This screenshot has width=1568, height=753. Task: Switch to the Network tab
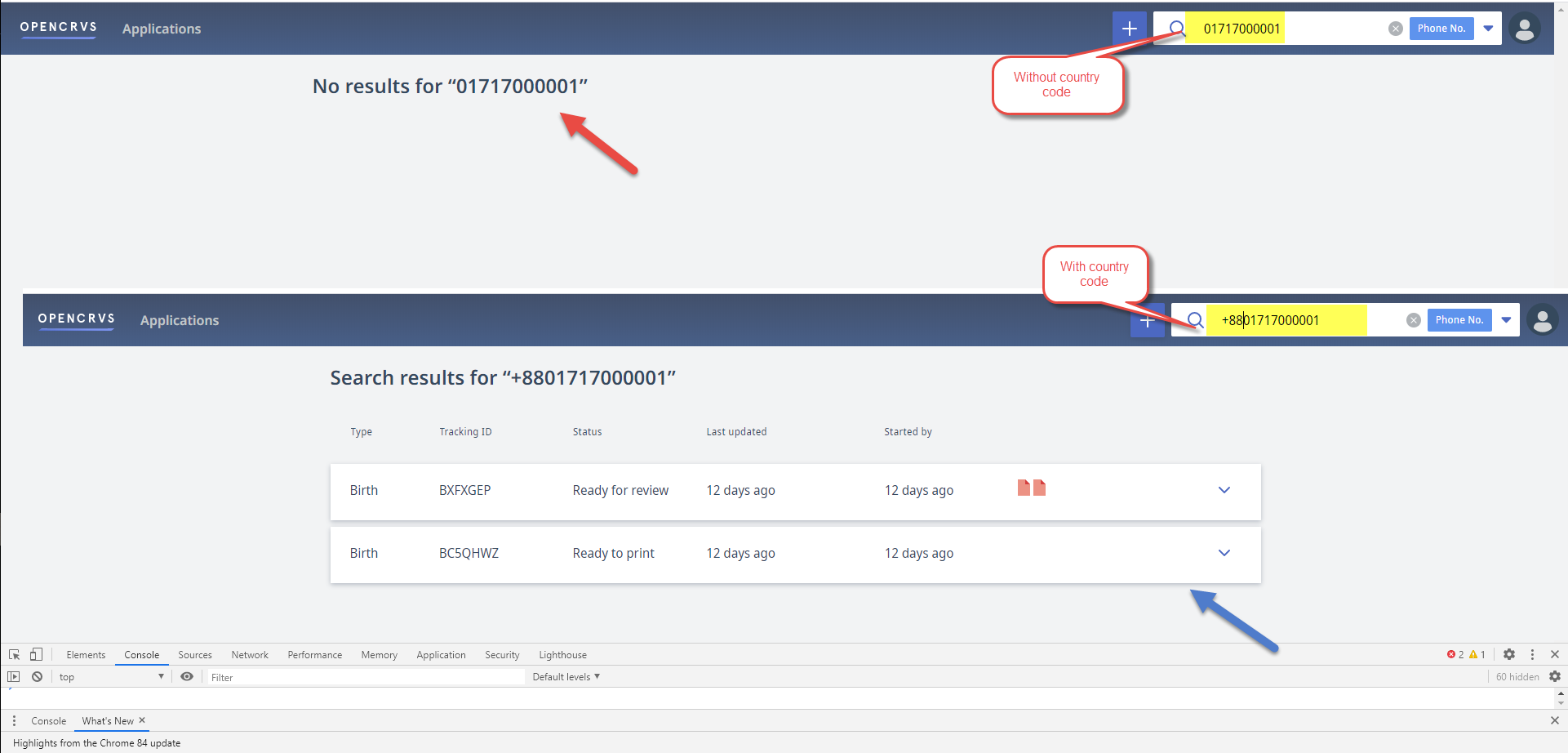(250, 654)
